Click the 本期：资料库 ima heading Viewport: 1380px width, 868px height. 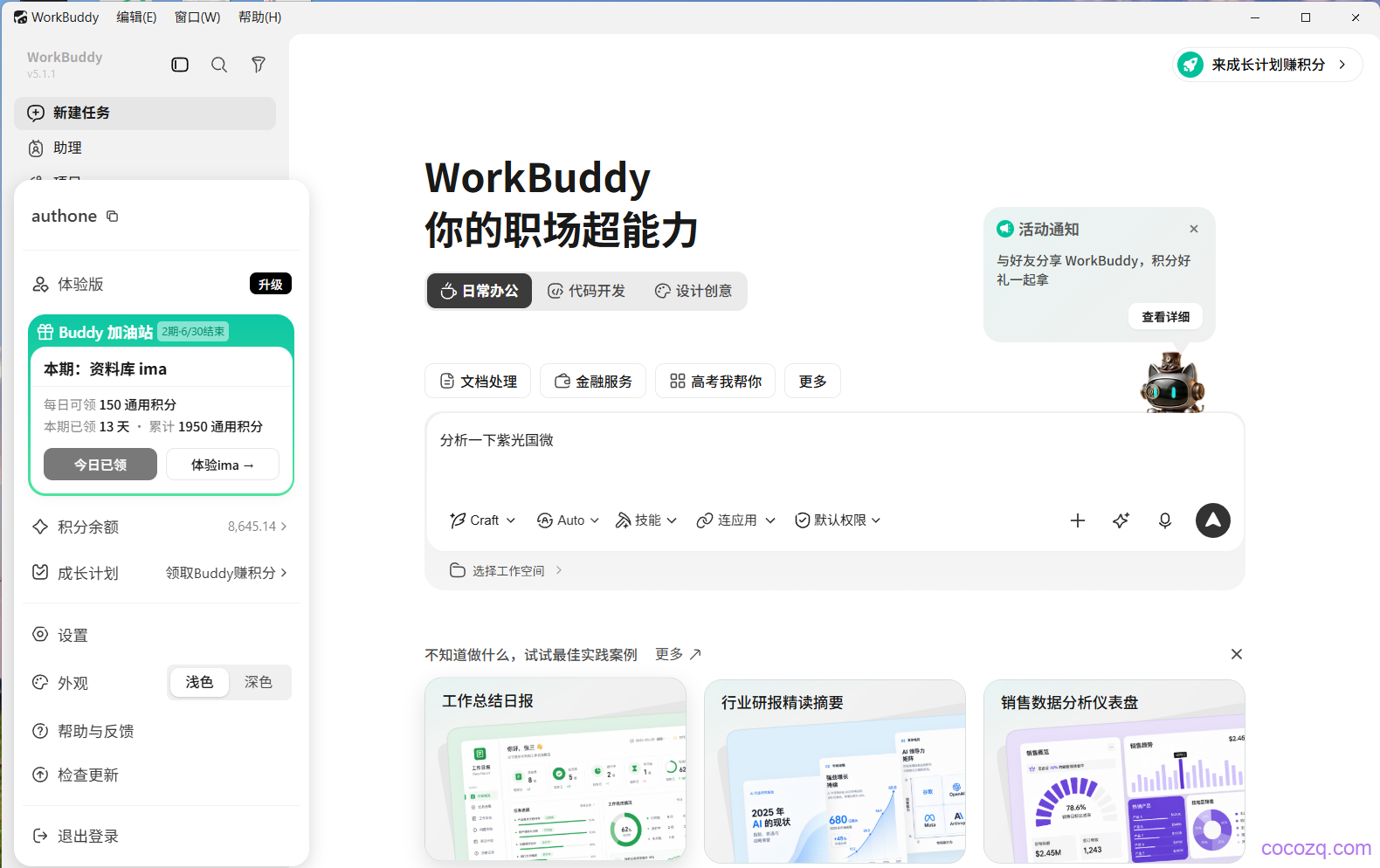pyautogui.click(x=106, y=369)
